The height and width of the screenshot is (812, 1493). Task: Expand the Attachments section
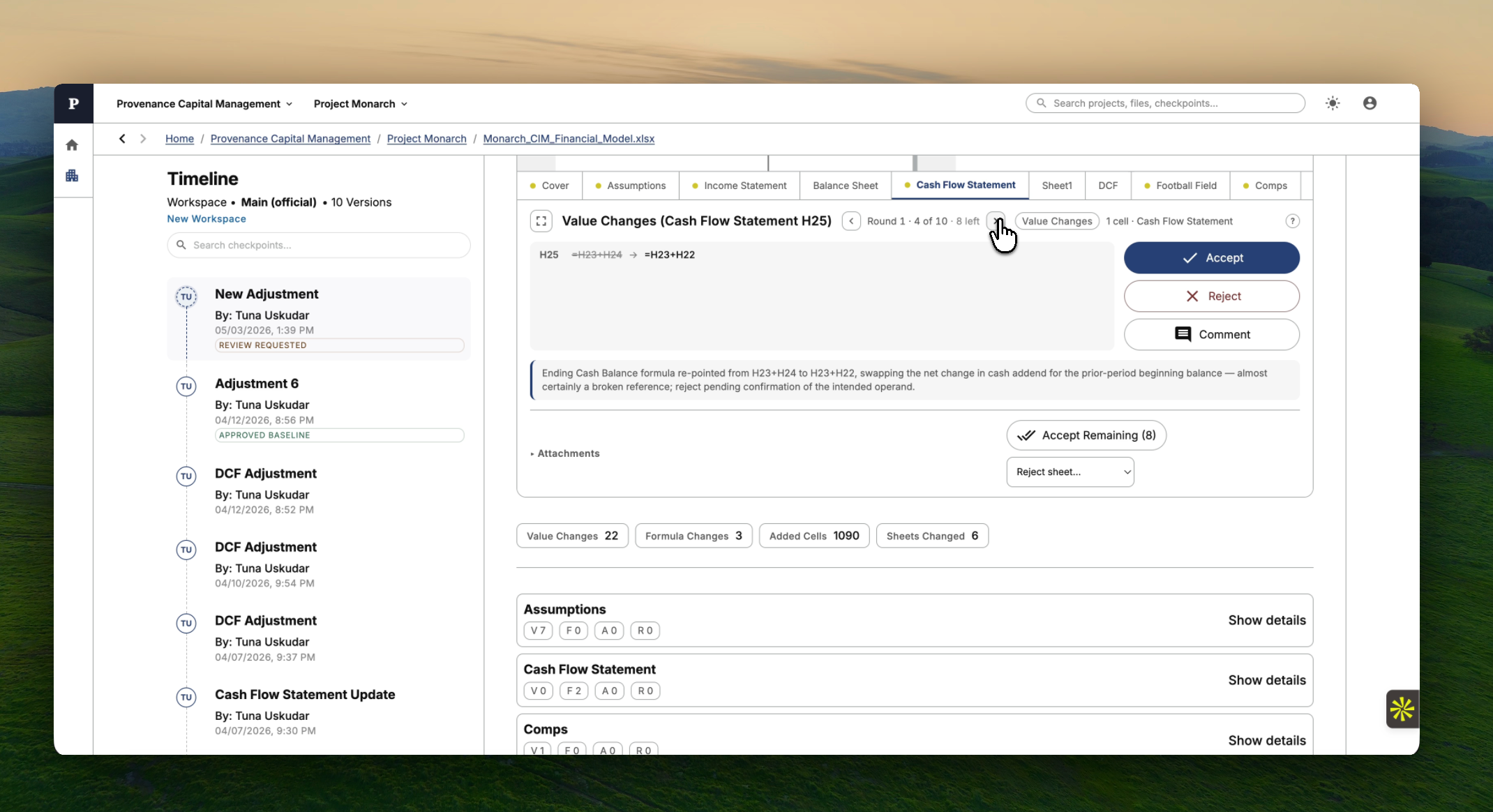pos(565,453)
